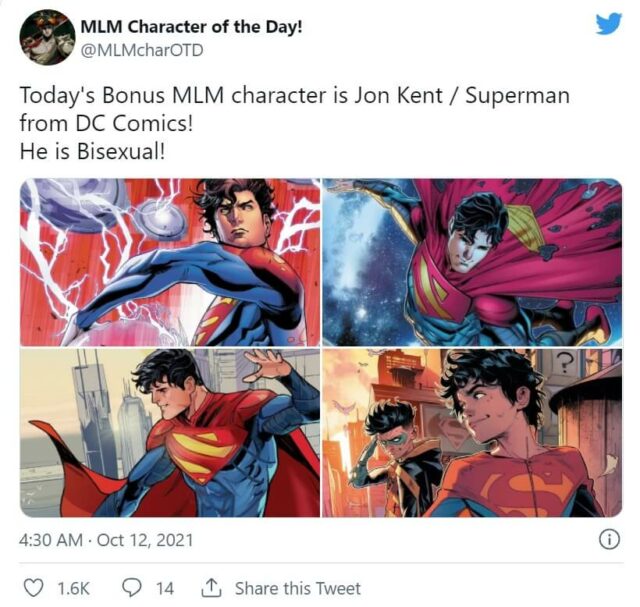
Task: Click Share this Tweet
Action: [x=297, y=588]
